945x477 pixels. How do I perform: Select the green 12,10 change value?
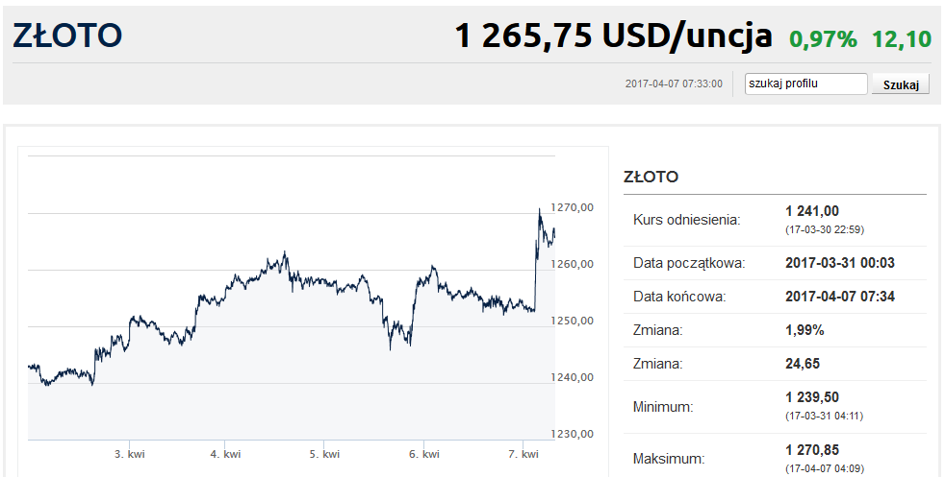point(902,39)
